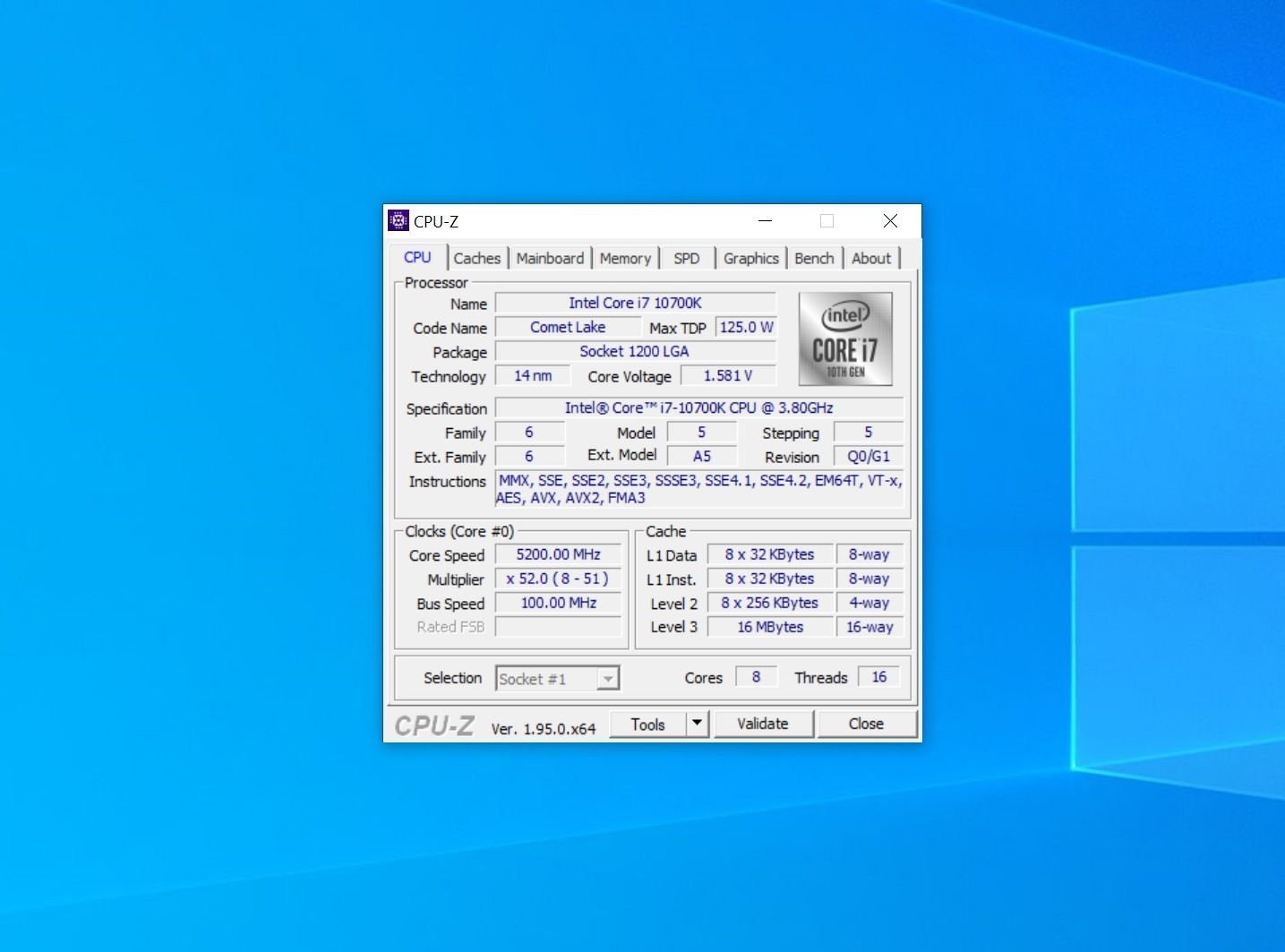Minimize the CPU-Z window
The width and height of the screenshot is (1285, 952).
pyautogui.click(x=765, y=220)
